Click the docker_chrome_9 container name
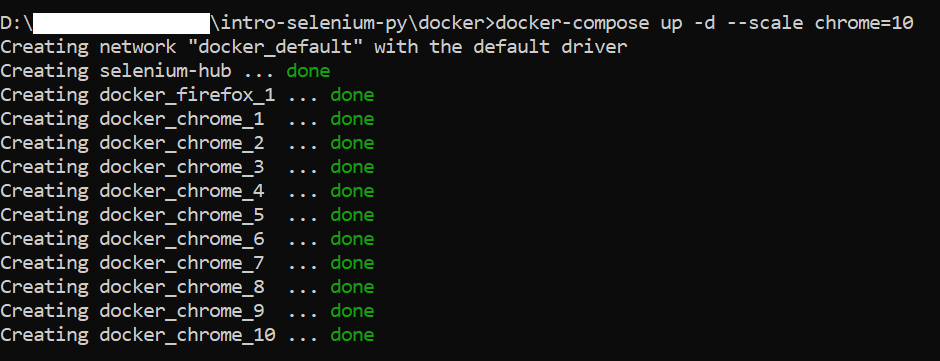940x361 pixels. tap(182, 311)
